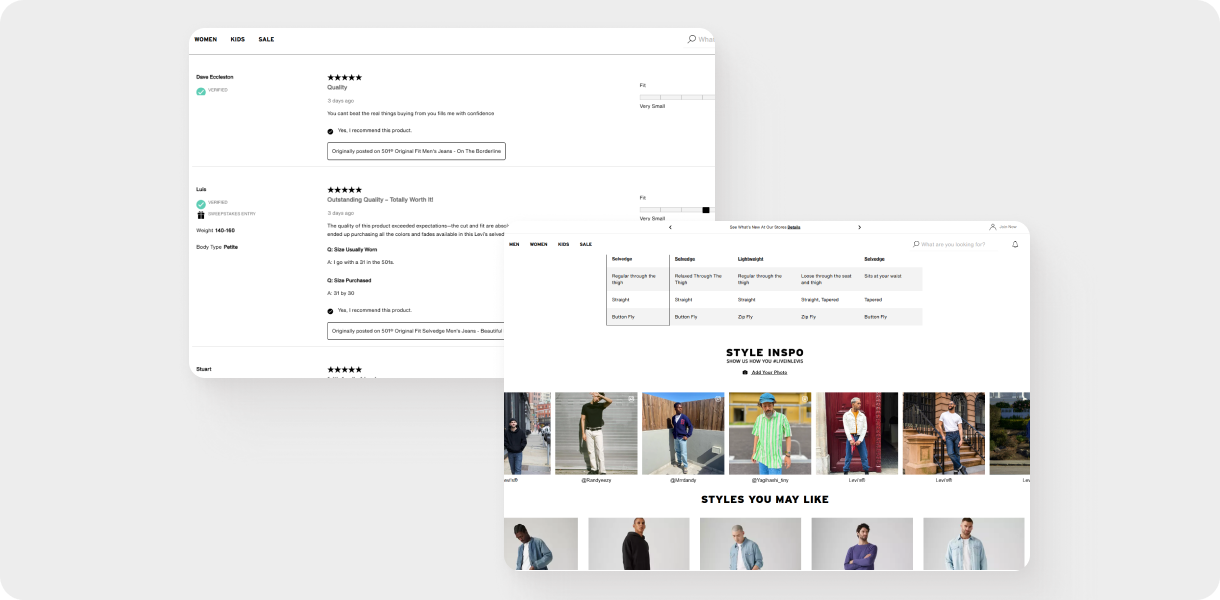Open the Levi's® photo with the red door

857,433
